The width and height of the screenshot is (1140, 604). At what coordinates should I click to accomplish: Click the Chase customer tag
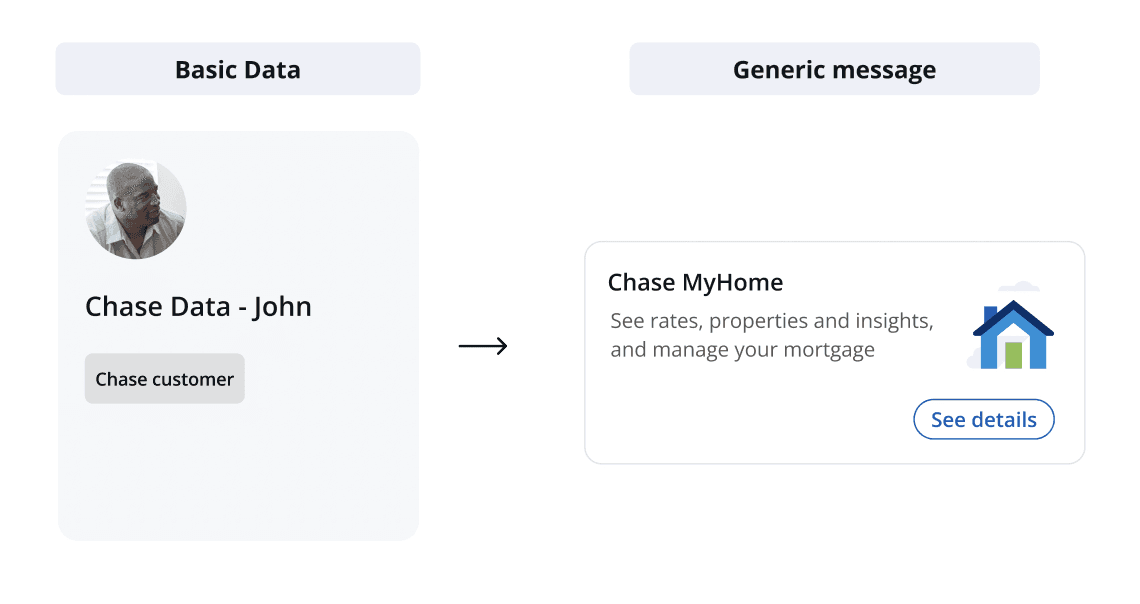click(x=164, y=379)
